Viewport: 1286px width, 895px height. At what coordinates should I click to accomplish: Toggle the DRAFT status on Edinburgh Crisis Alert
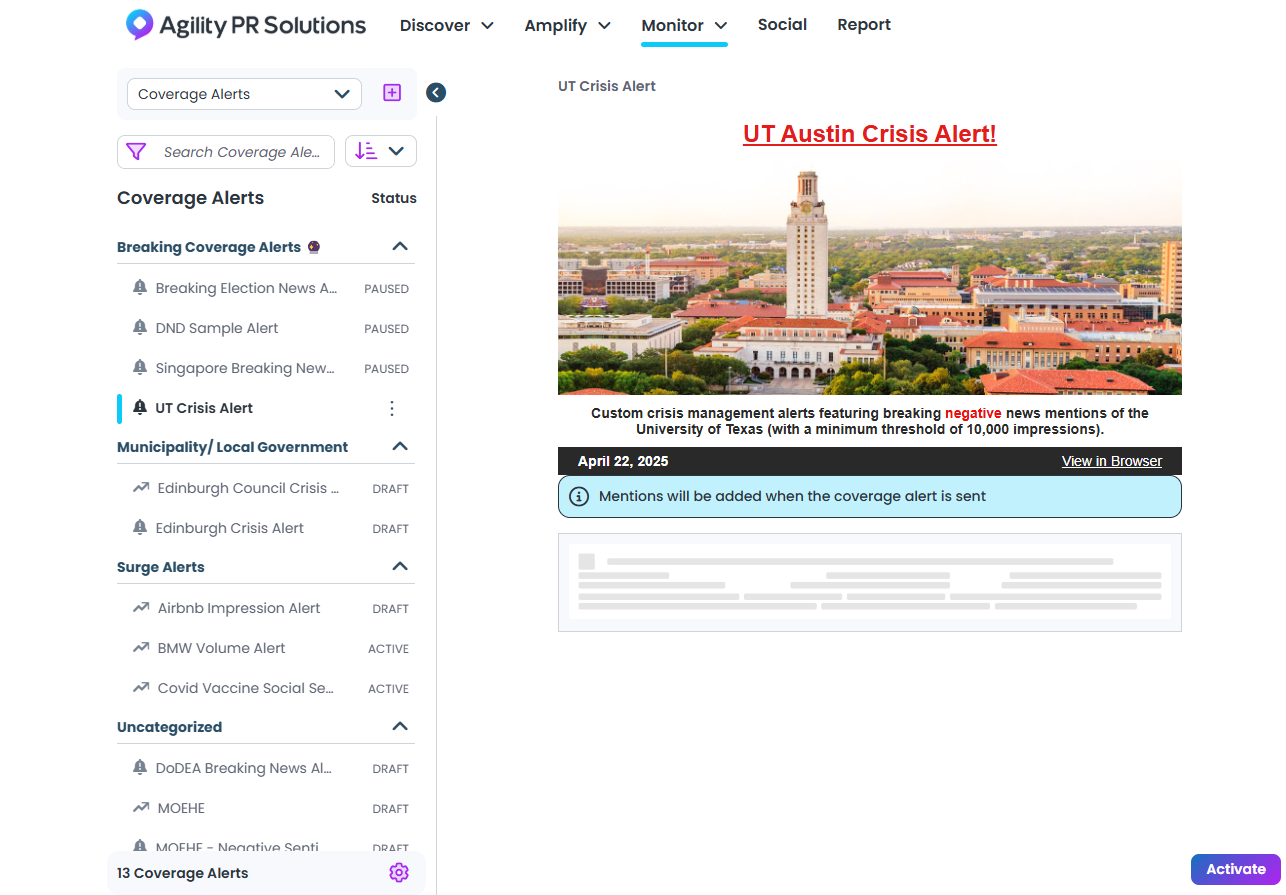tap(390, 528)
